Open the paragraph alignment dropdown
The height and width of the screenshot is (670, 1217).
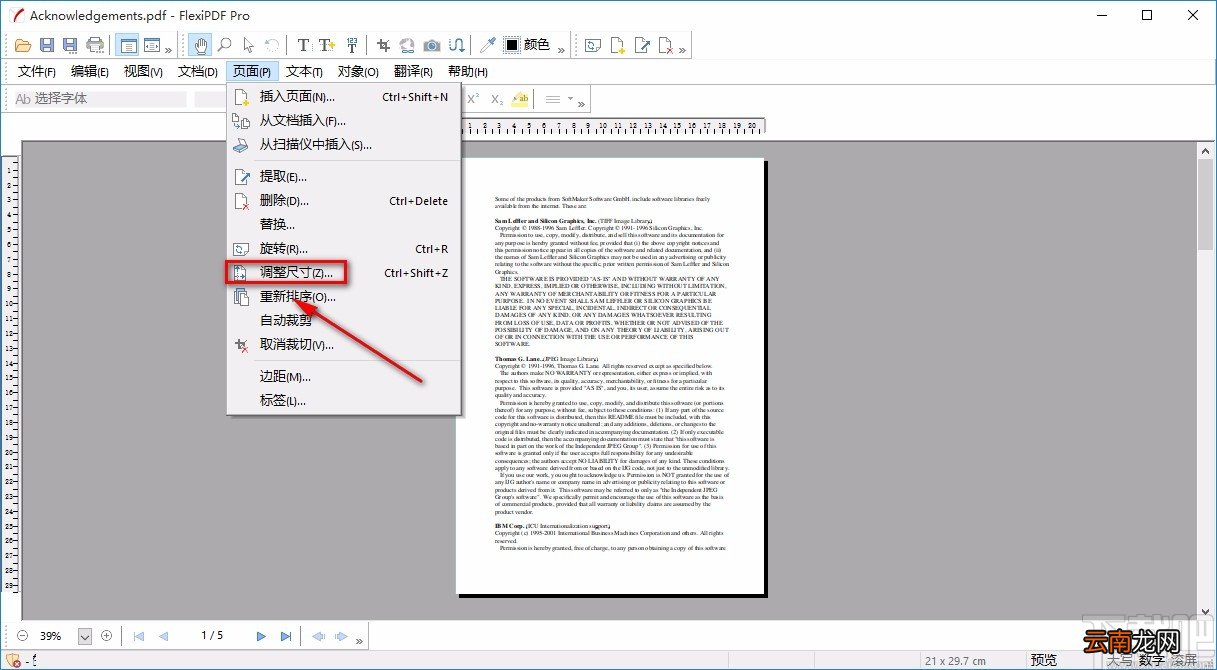point(559,99)
